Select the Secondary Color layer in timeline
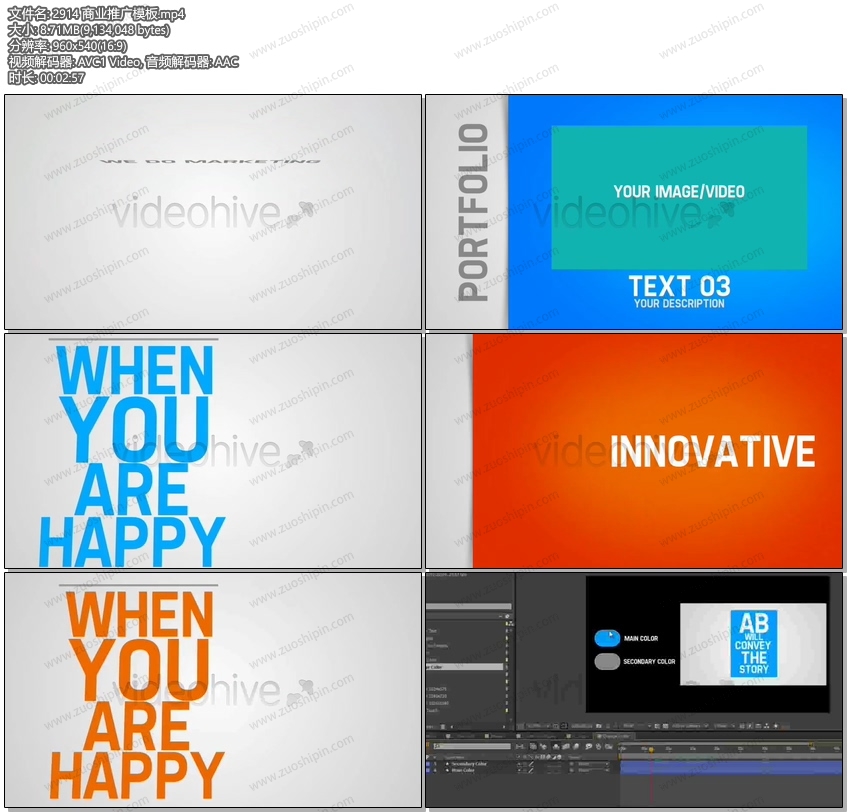The image size is (848, 812). tap(468, 764)
